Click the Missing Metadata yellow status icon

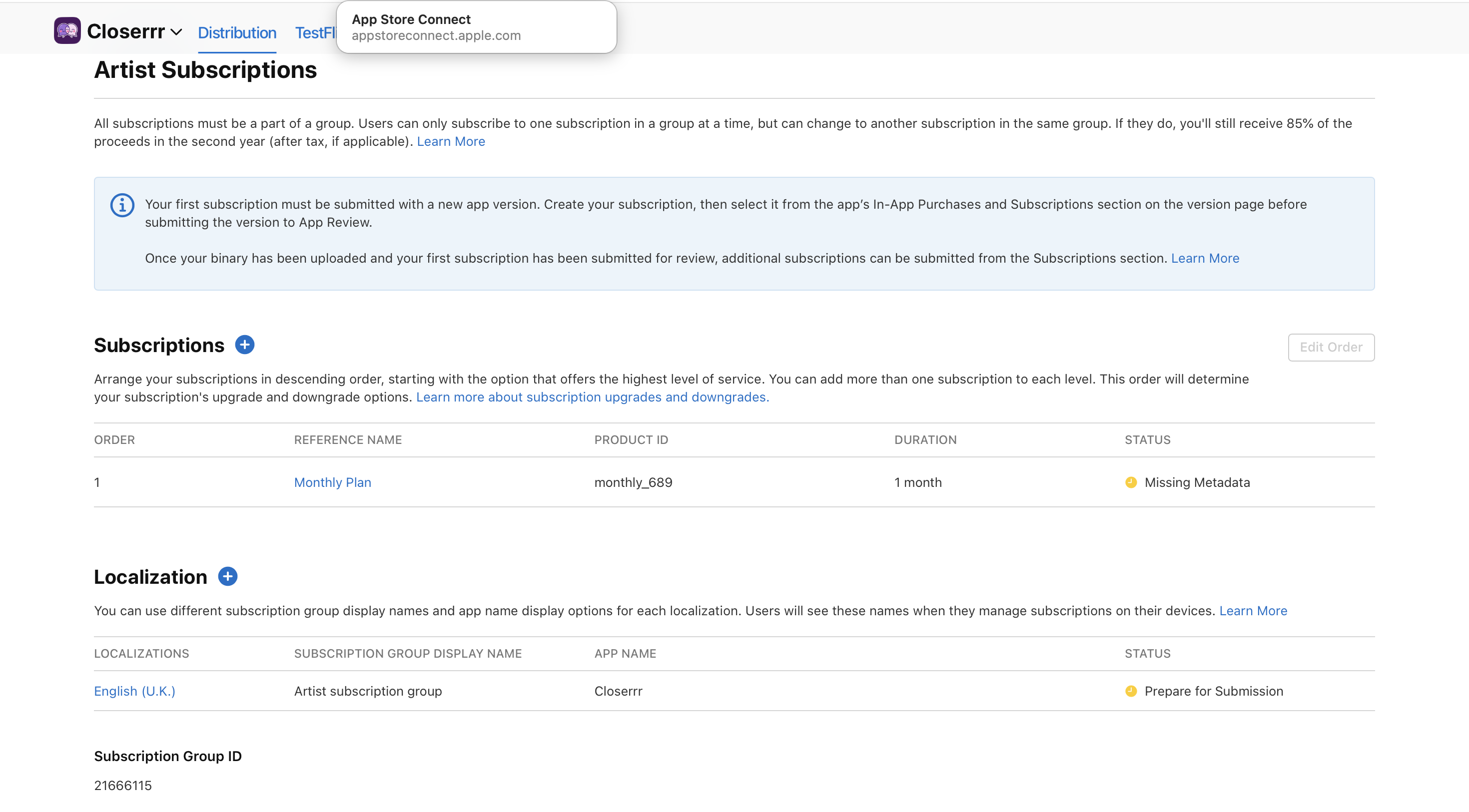(1131, 482)
